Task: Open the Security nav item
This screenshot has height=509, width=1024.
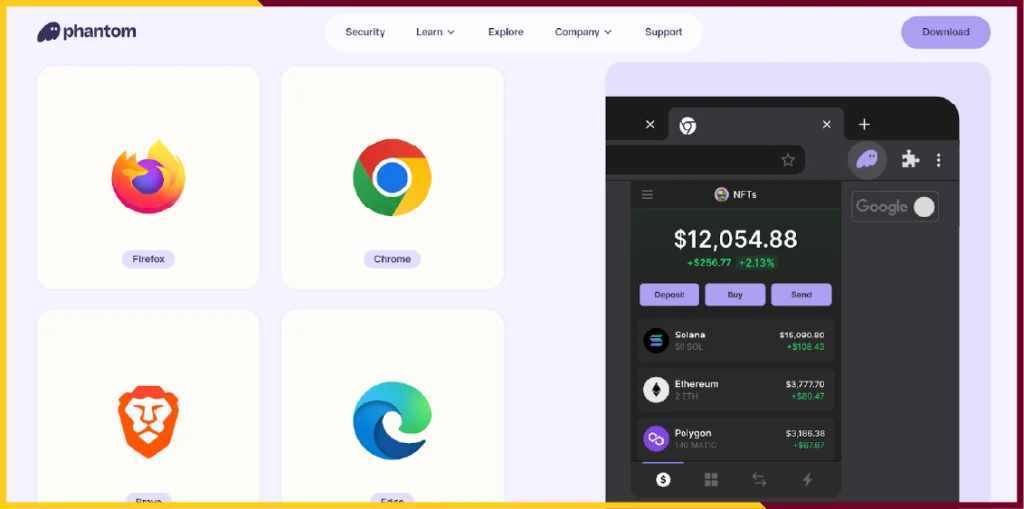Action: [365, 32]
